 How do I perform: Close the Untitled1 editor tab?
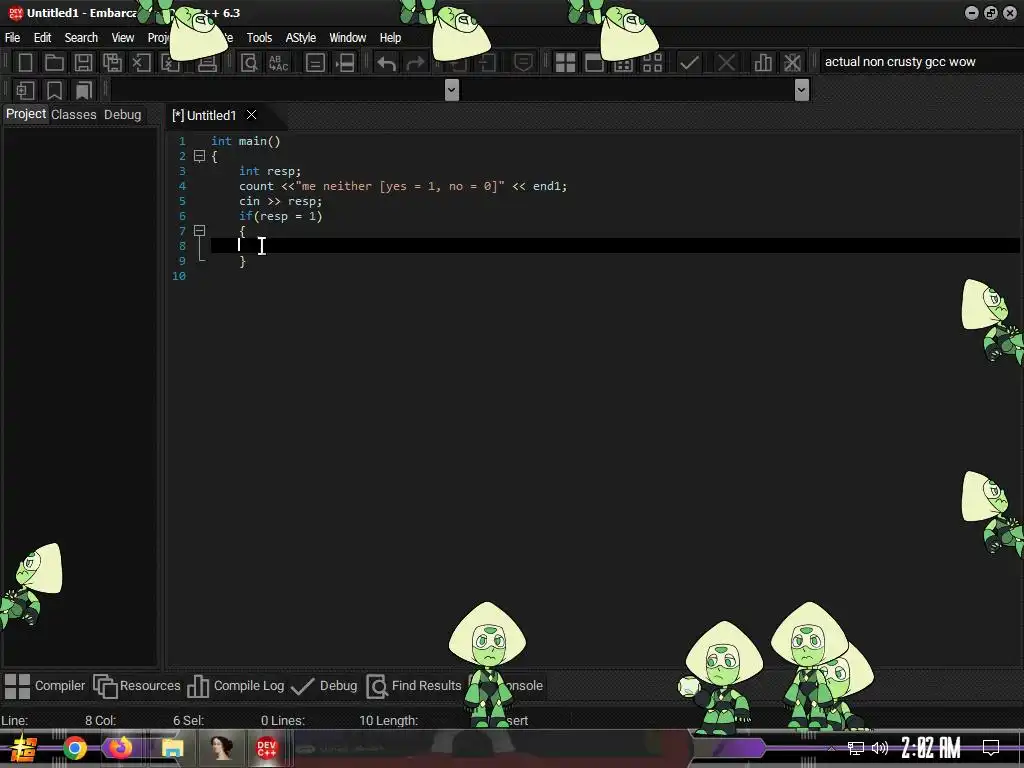tap(251, 115)
